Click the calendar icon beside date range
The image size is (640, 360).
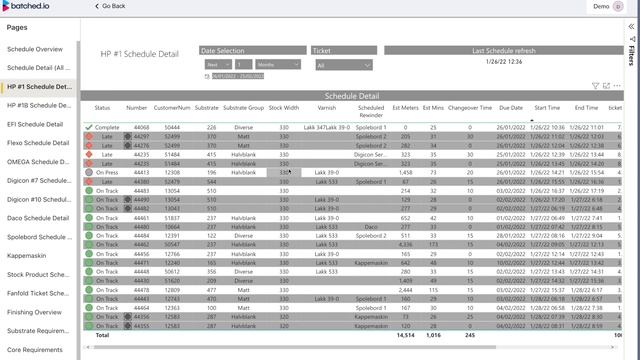point(207,76)
